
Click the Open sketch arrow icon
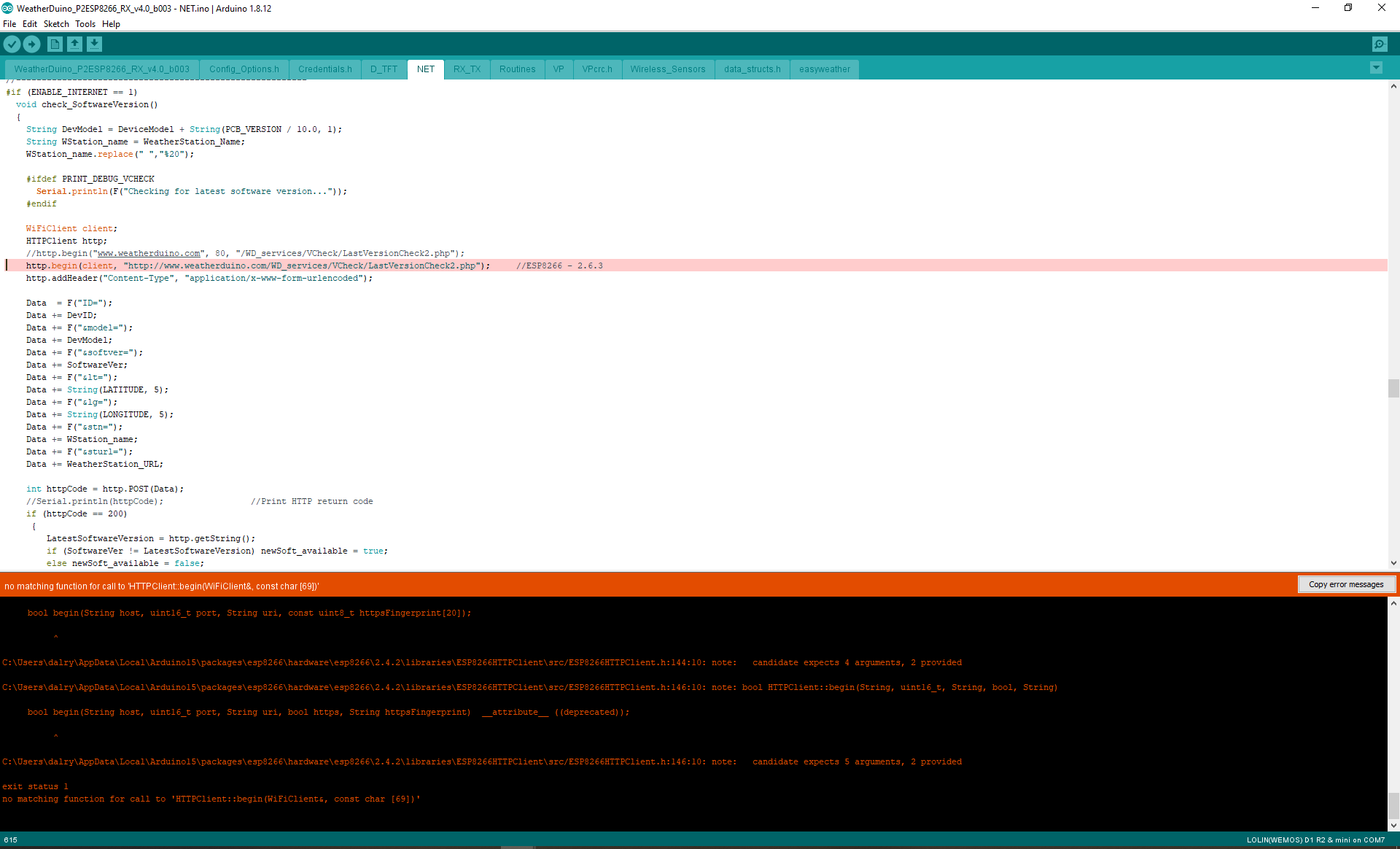click(x=74, y=44)
